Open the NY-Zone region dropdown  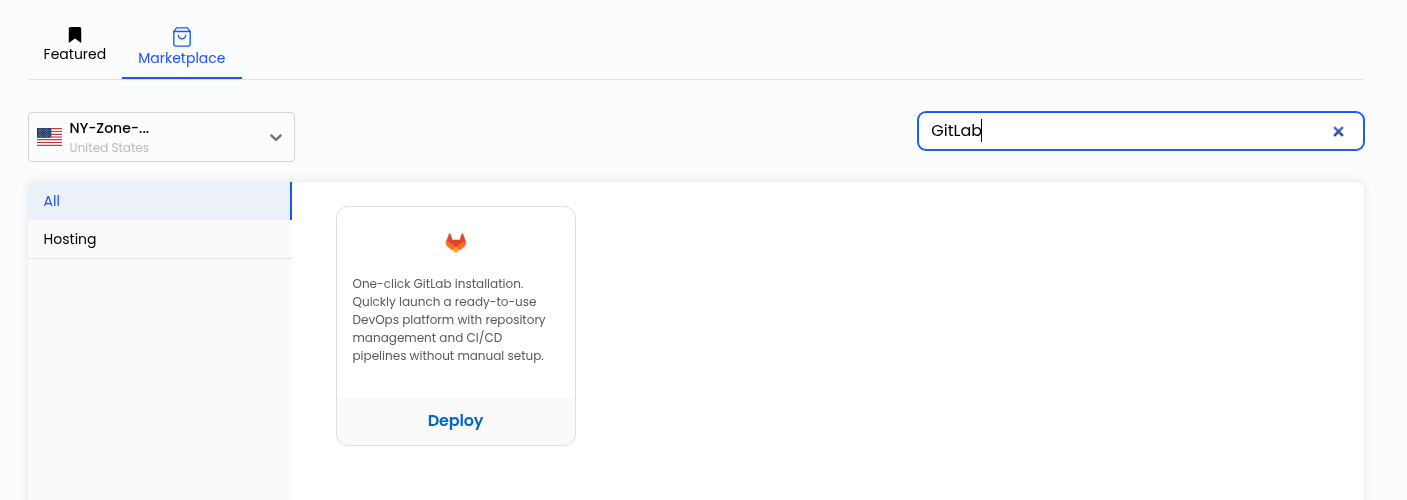tap(161, 137)
